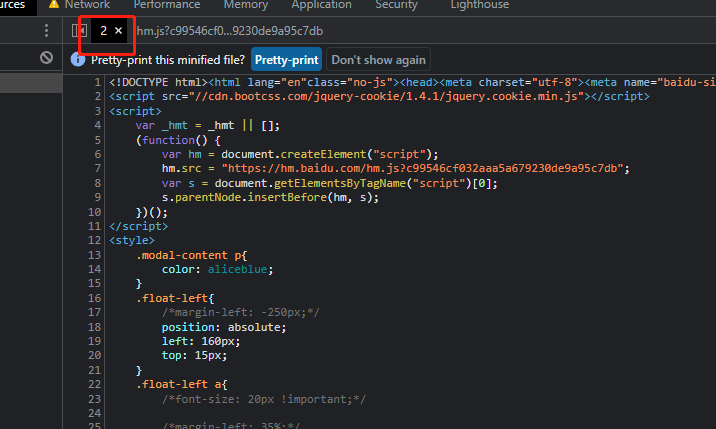Open the three-dot more options menu
The height and width of the screenshot is (429, 716).
pos(46,31)
